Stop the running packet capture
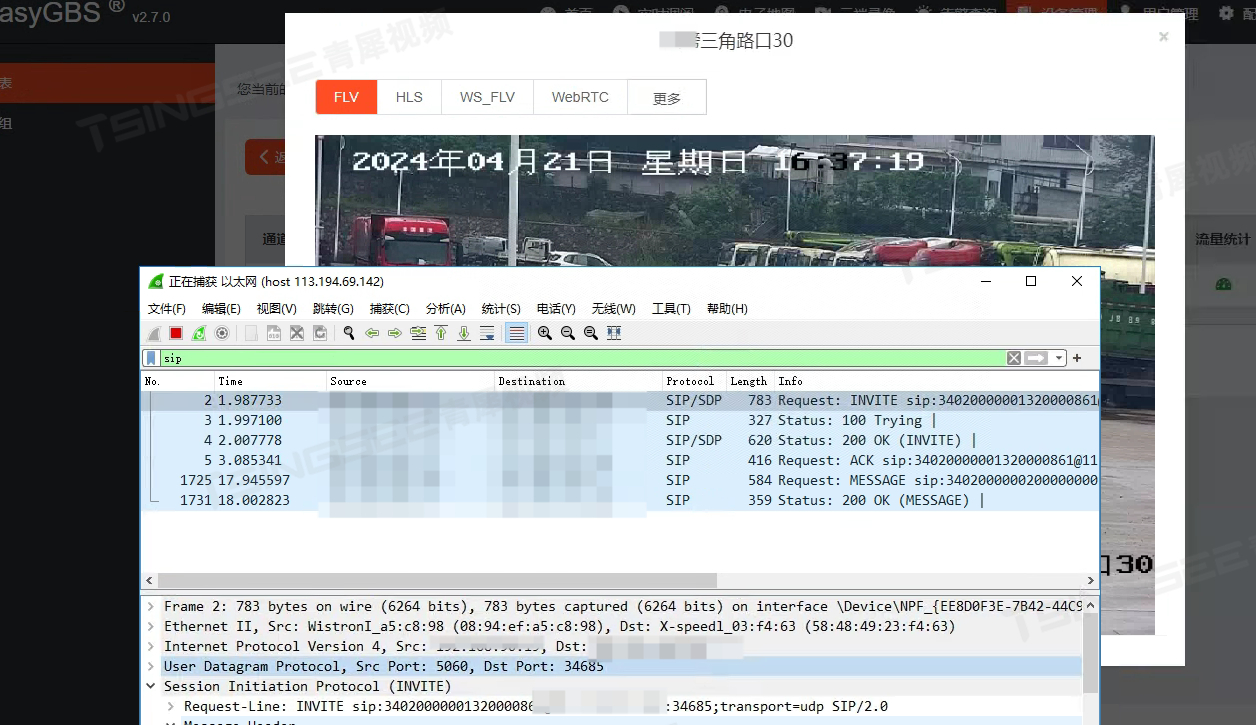The width and height of the screenshot is (1256, 725). 176,333
